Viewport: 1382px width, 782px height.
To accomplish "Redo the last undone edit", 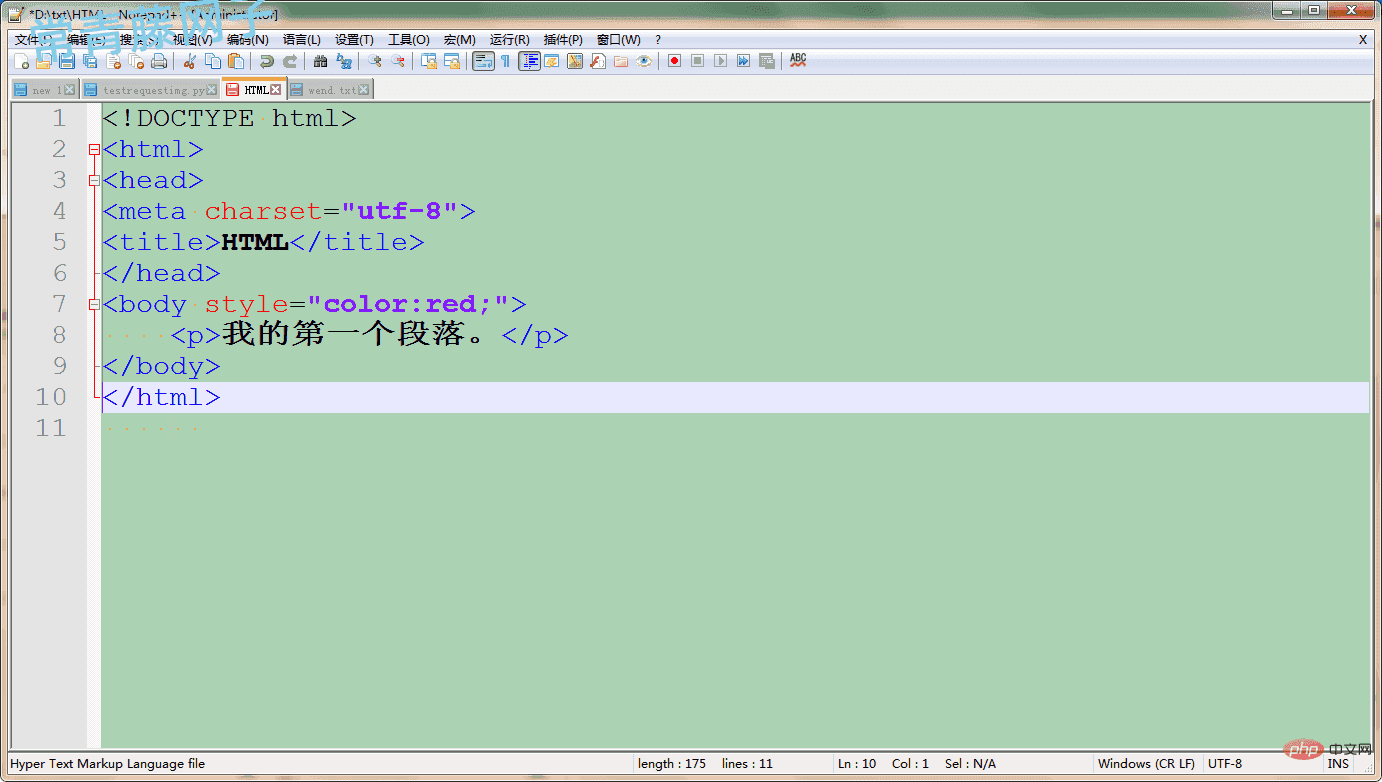I will coord(290,61).
